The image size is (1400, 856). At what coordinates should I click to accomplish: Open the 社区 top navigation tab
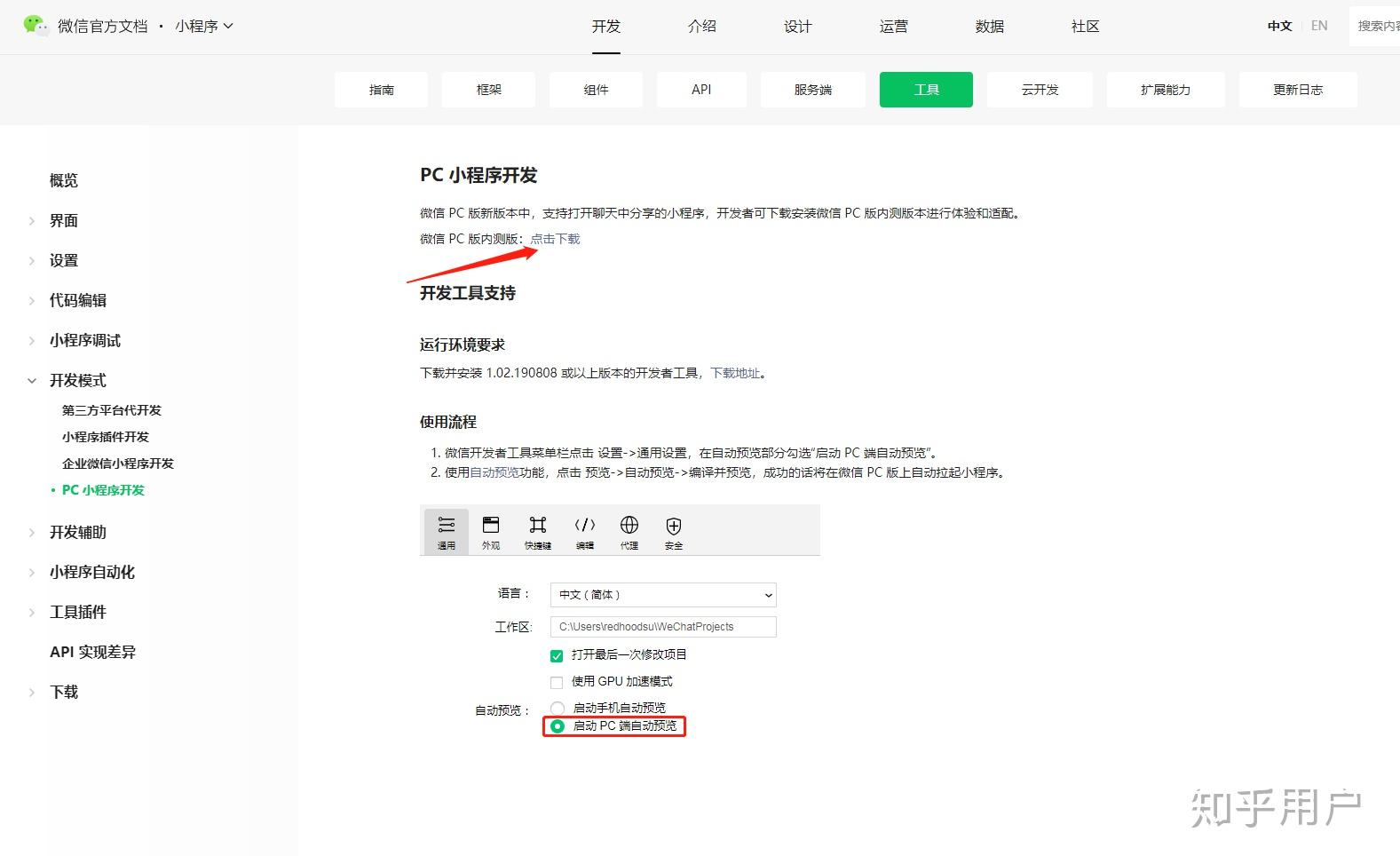1086,27
